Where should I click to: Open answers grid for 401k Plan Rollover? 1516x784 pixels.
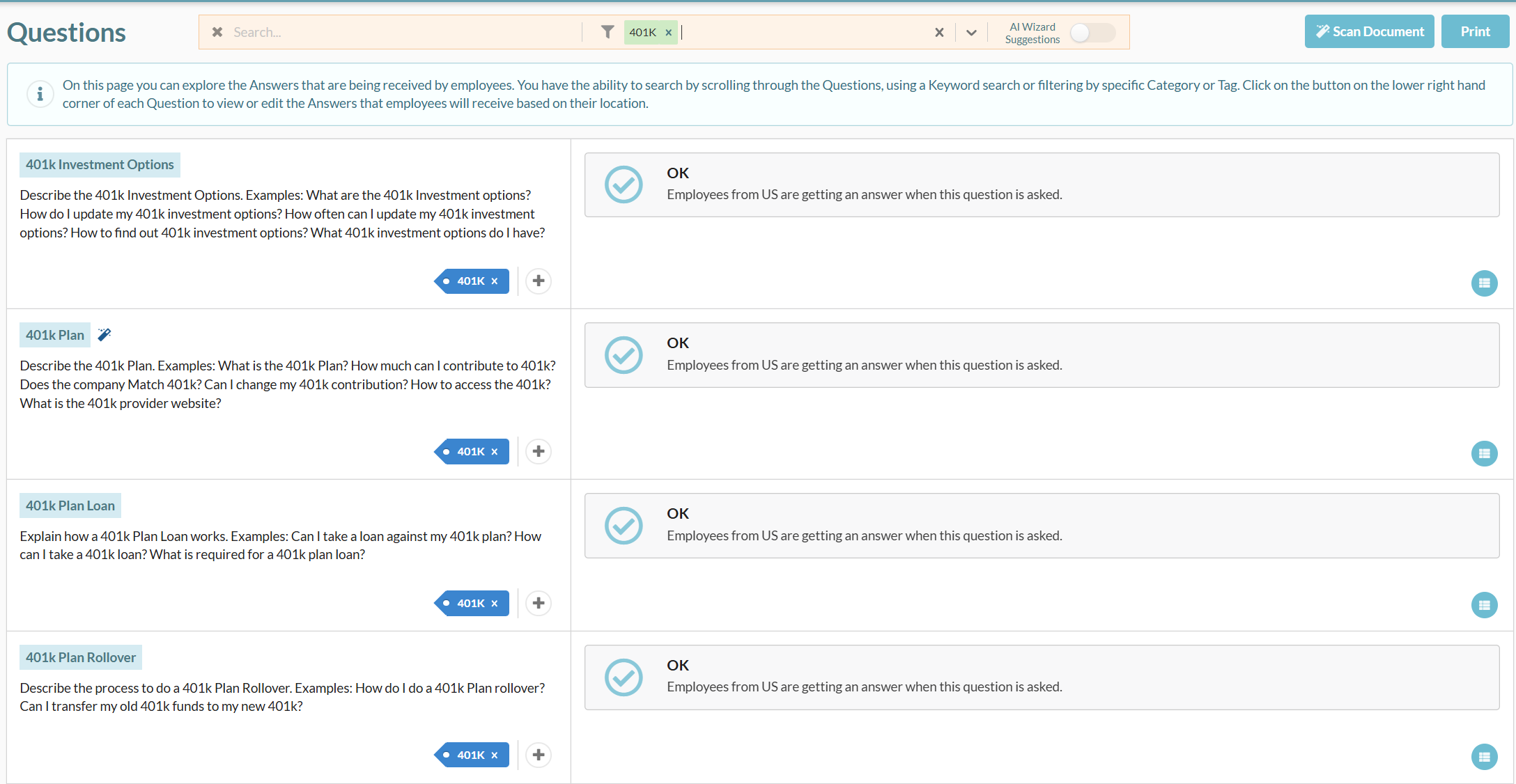(1484, 757)
